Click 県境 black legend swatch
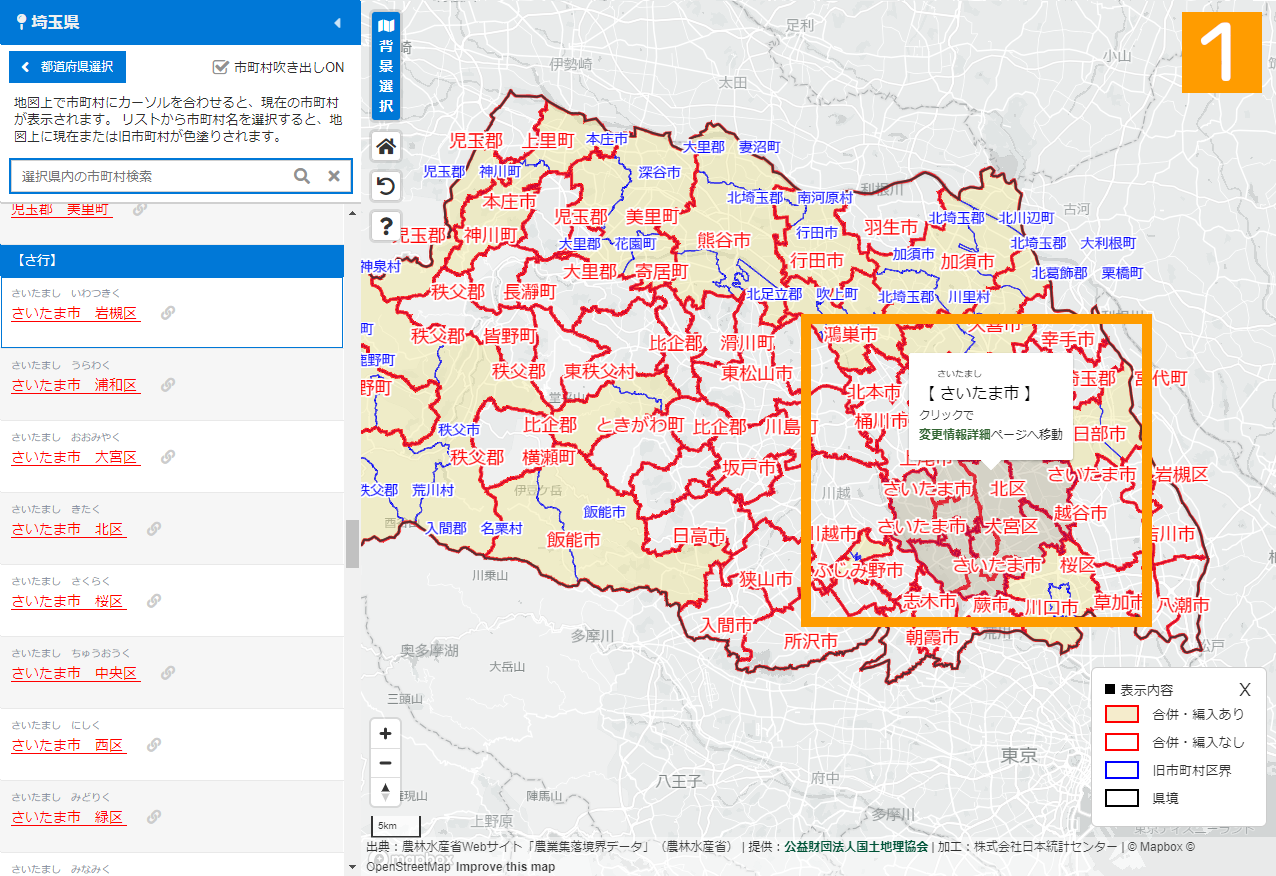Viewport: 1276px width, 876px height. [x=1122, y=798]
